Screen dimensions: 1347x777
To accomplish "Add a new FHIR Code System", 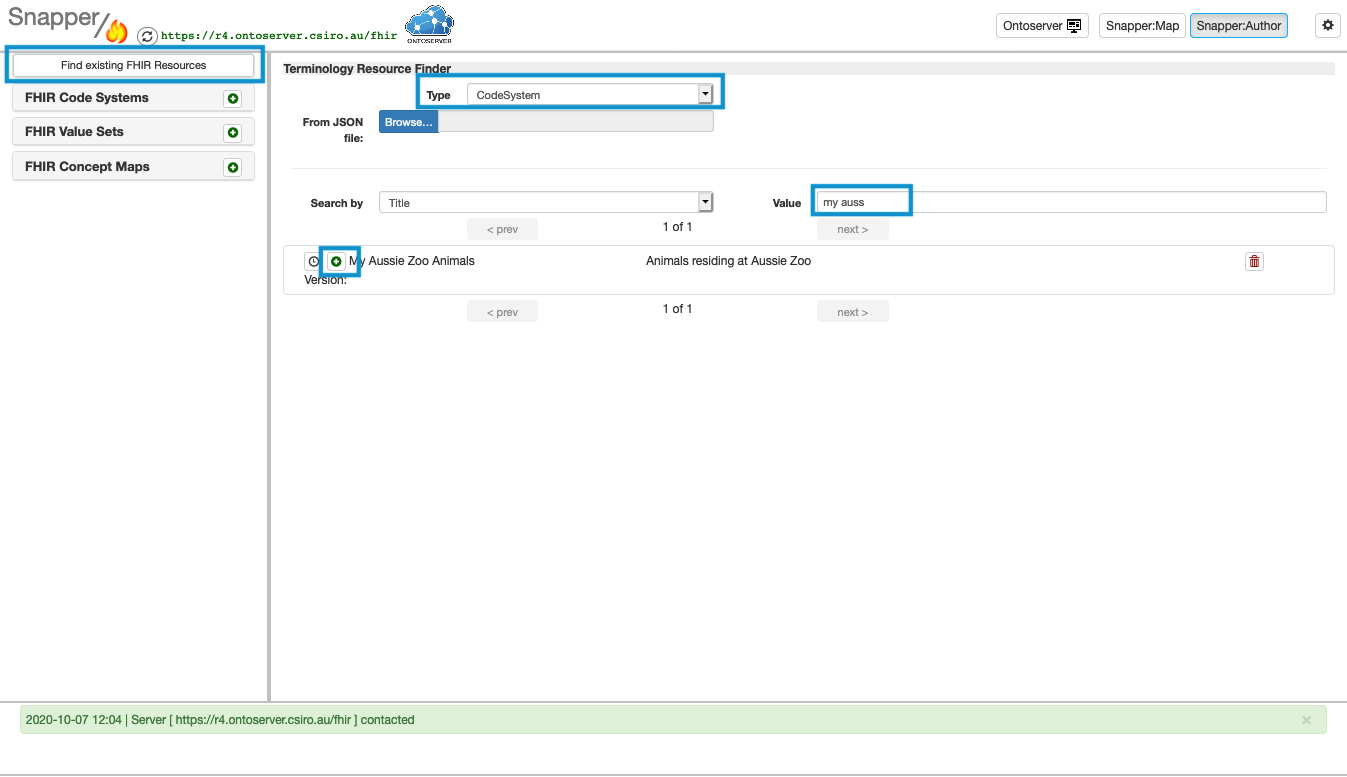I will tap(233, 98).
